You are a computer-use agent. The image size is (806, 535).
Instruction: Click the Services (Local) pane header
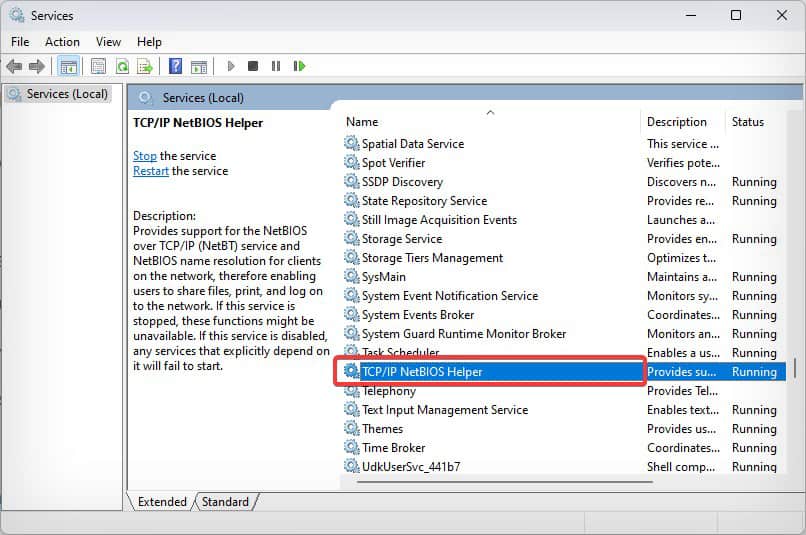(203, 98)
